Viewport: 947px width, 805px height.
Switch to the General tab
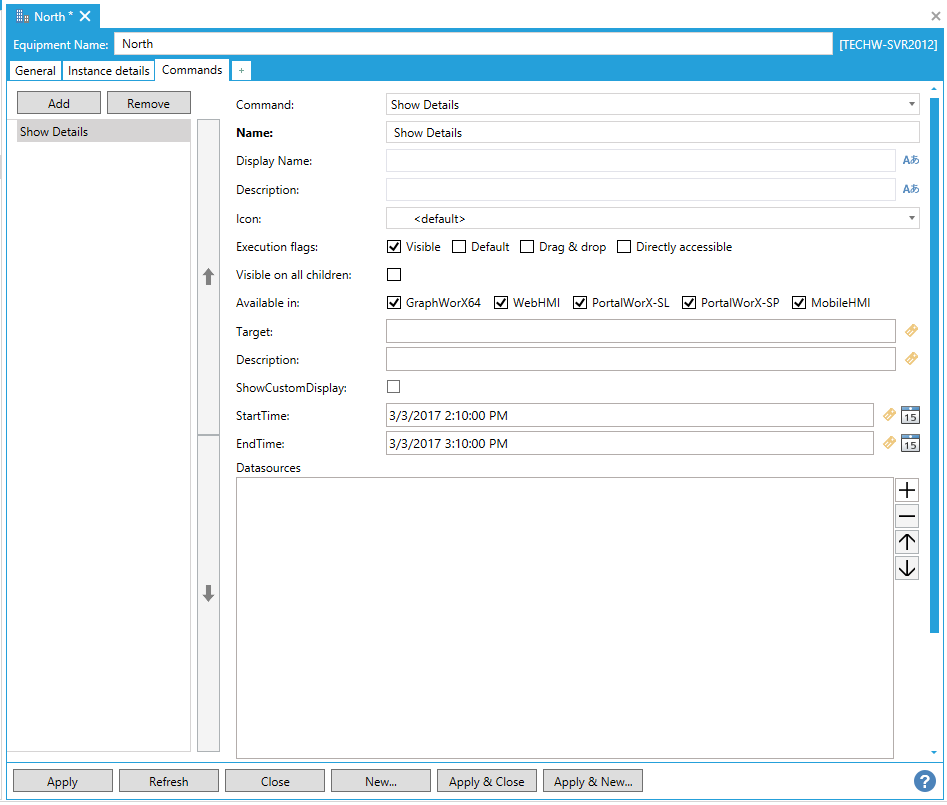(35, 71)
